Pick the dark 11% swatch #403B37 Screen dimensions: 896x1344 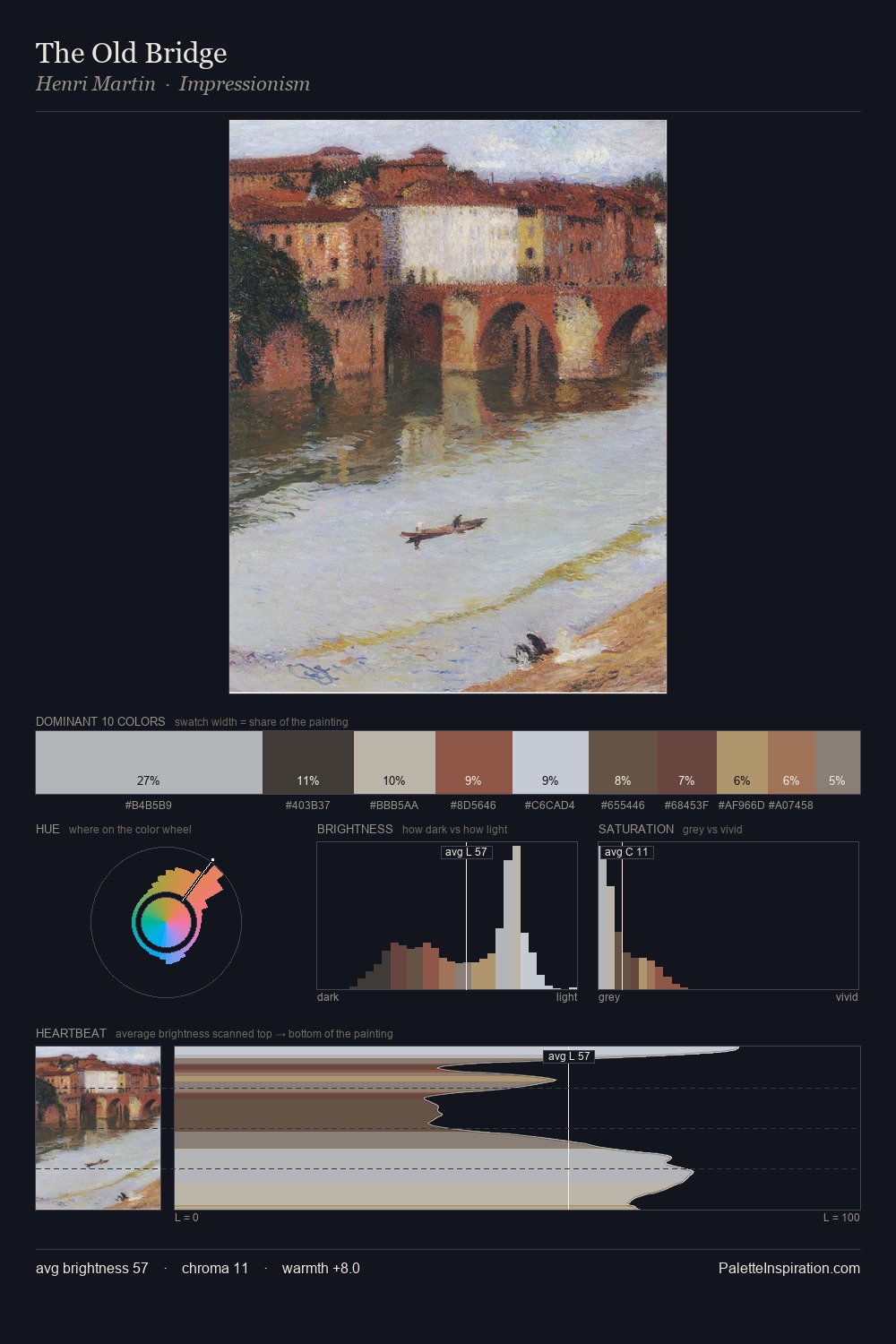pyautogui.click(x=308, y=762)
